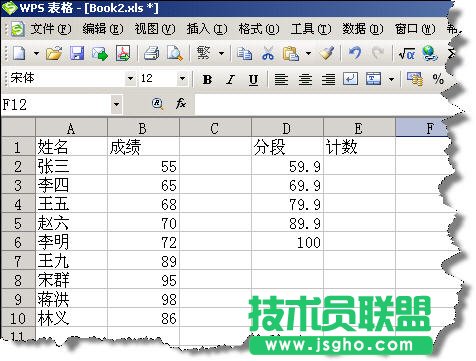Click the fx Insert Function icon
This screenshot has width=476, height=361.
[181, 104]
